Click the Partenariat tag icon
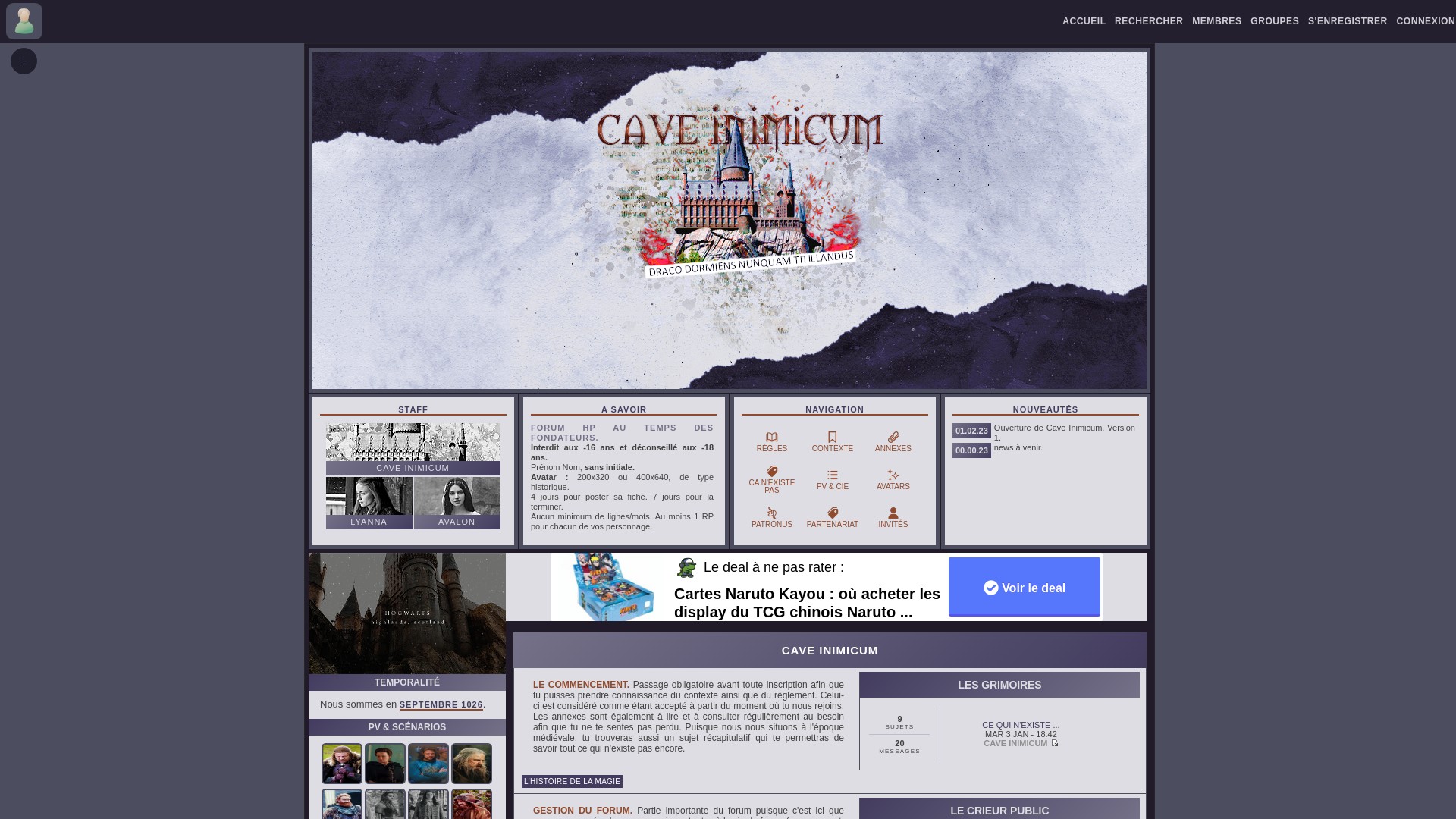 pyautogui.click(x=833, y=513)
